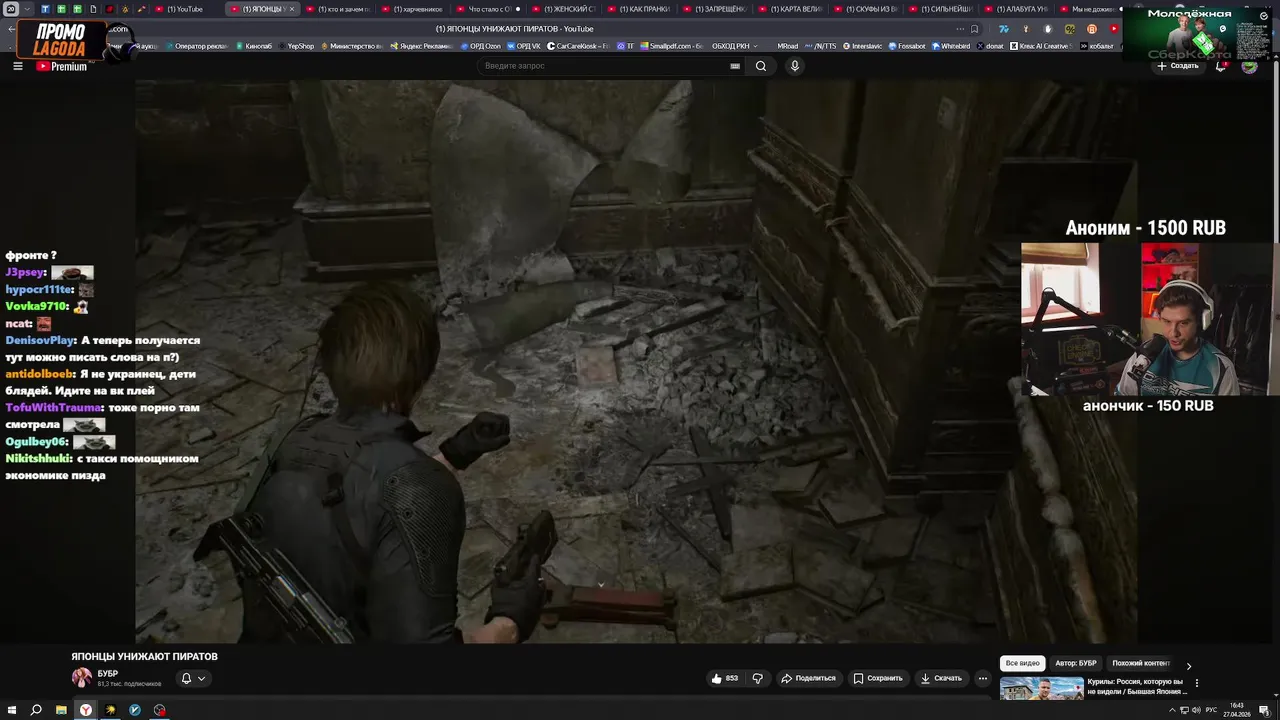The image size is (1280, 720).
Task: Select the Все видео filter chip
Action: click(x=1023, y=663)
